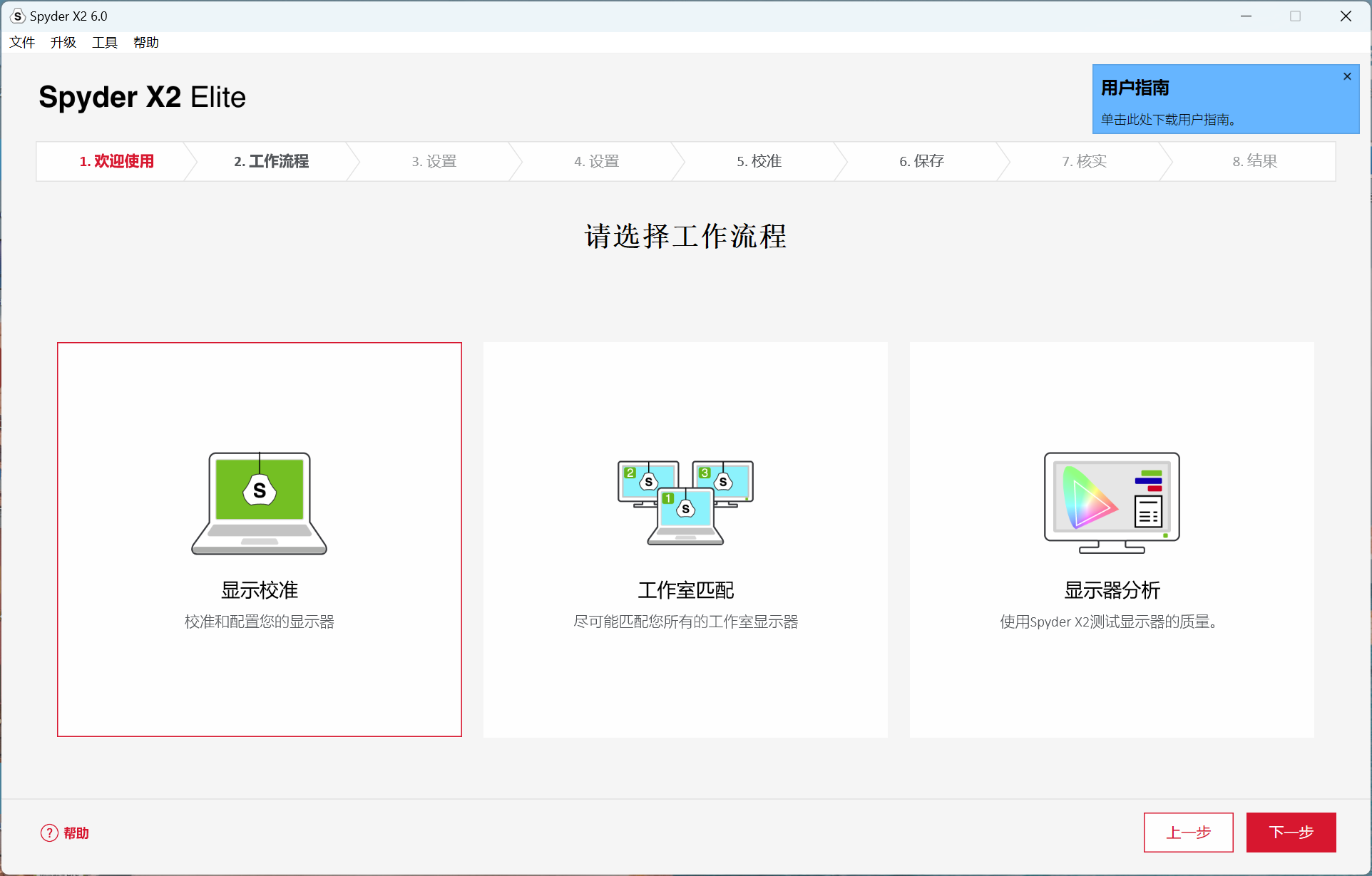Go to step 8. 结果
This screenshot has width=1372, height=876.
click(1254, 161)
